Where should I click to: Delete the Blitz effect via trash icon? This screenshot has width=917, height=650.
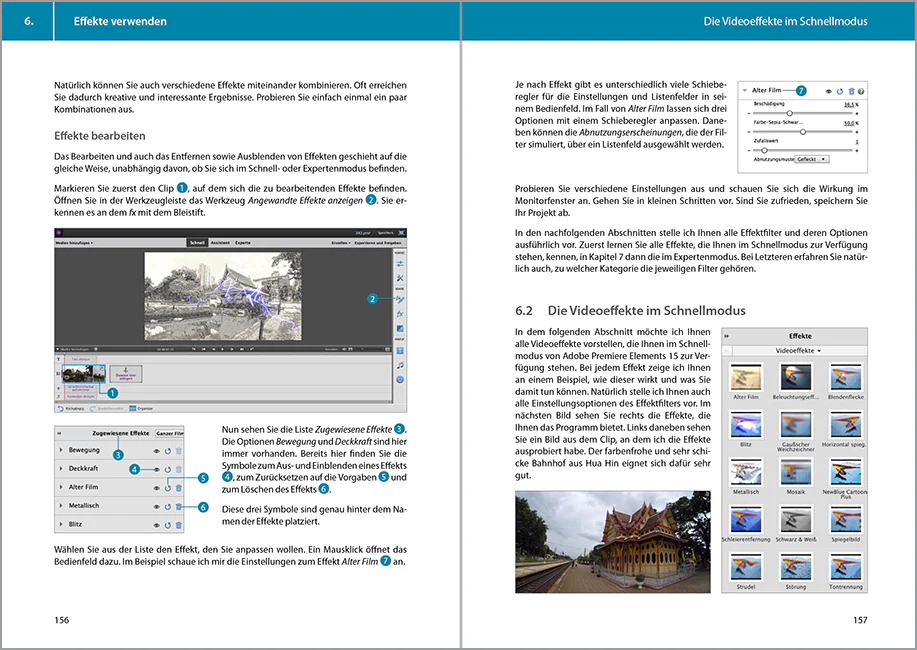pyautogui.click(x=178, y=525)
